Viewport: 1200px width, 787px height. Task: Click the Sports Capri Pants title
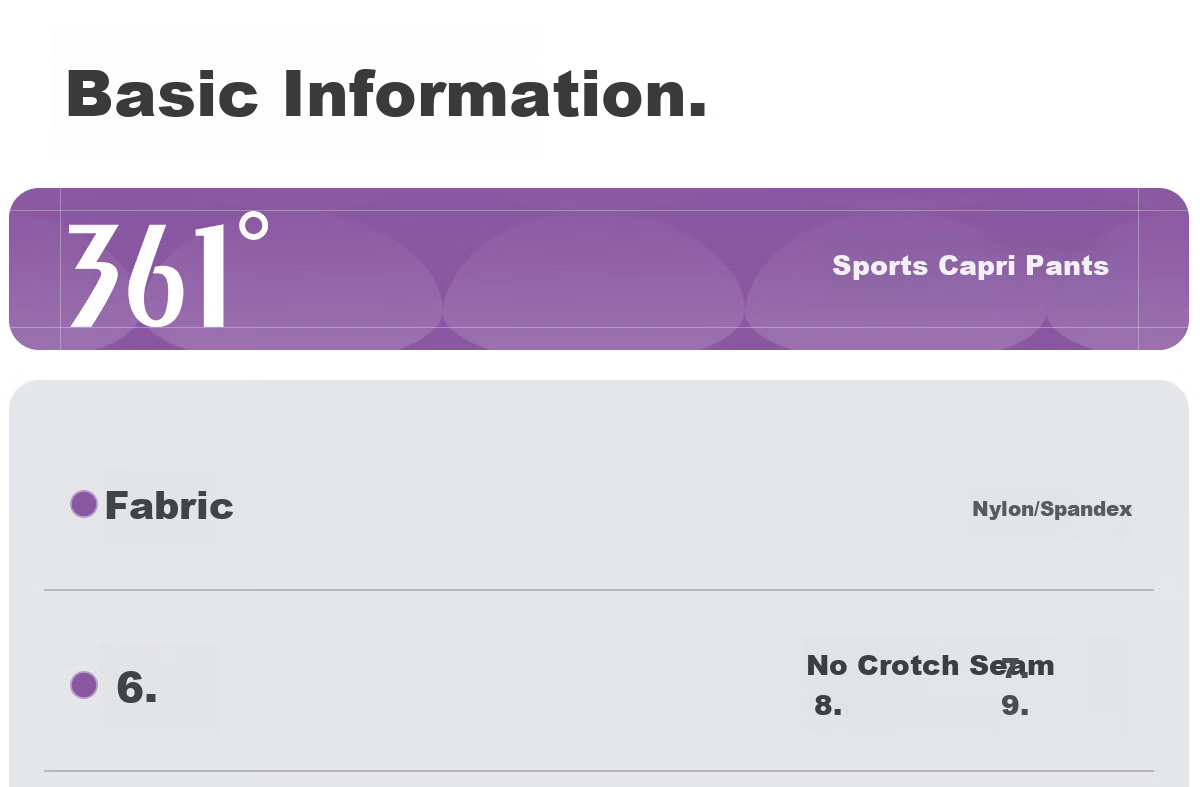click(x=970, y=266)
